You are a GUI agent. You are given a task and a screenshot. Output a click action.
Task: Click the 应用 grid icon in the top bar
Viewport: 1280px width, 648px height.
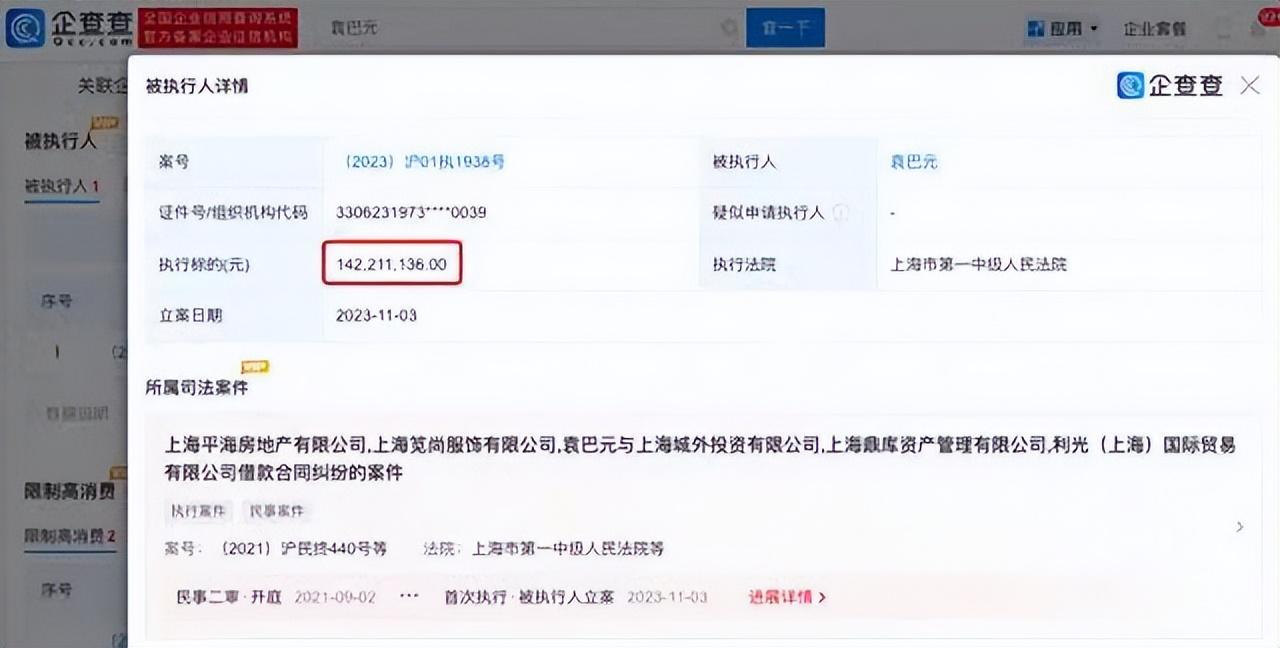coord(1035,28)
